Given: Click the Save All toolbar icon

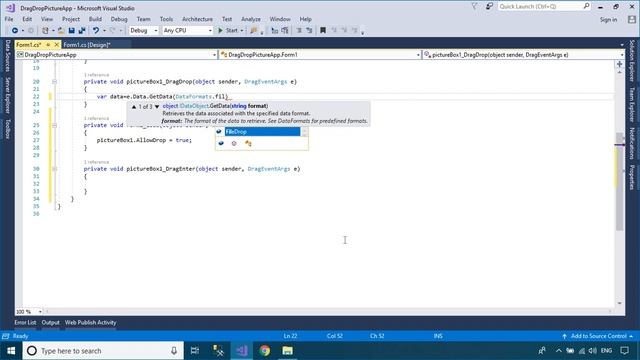Looking at the screenshot, I should click(x=82, y=31).
